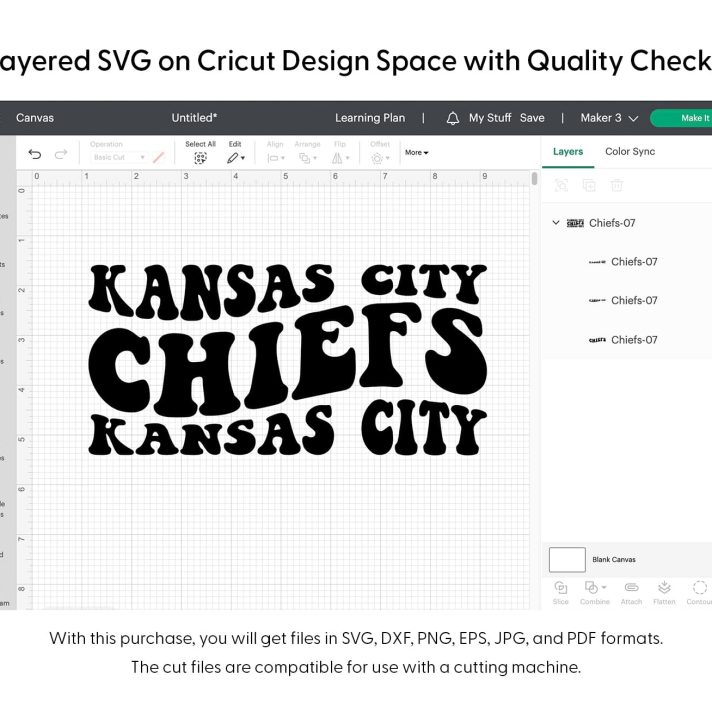Viewport: 712px width, 712px height.
Task: Click the Untitled* project title
Action: coord(194,118)
